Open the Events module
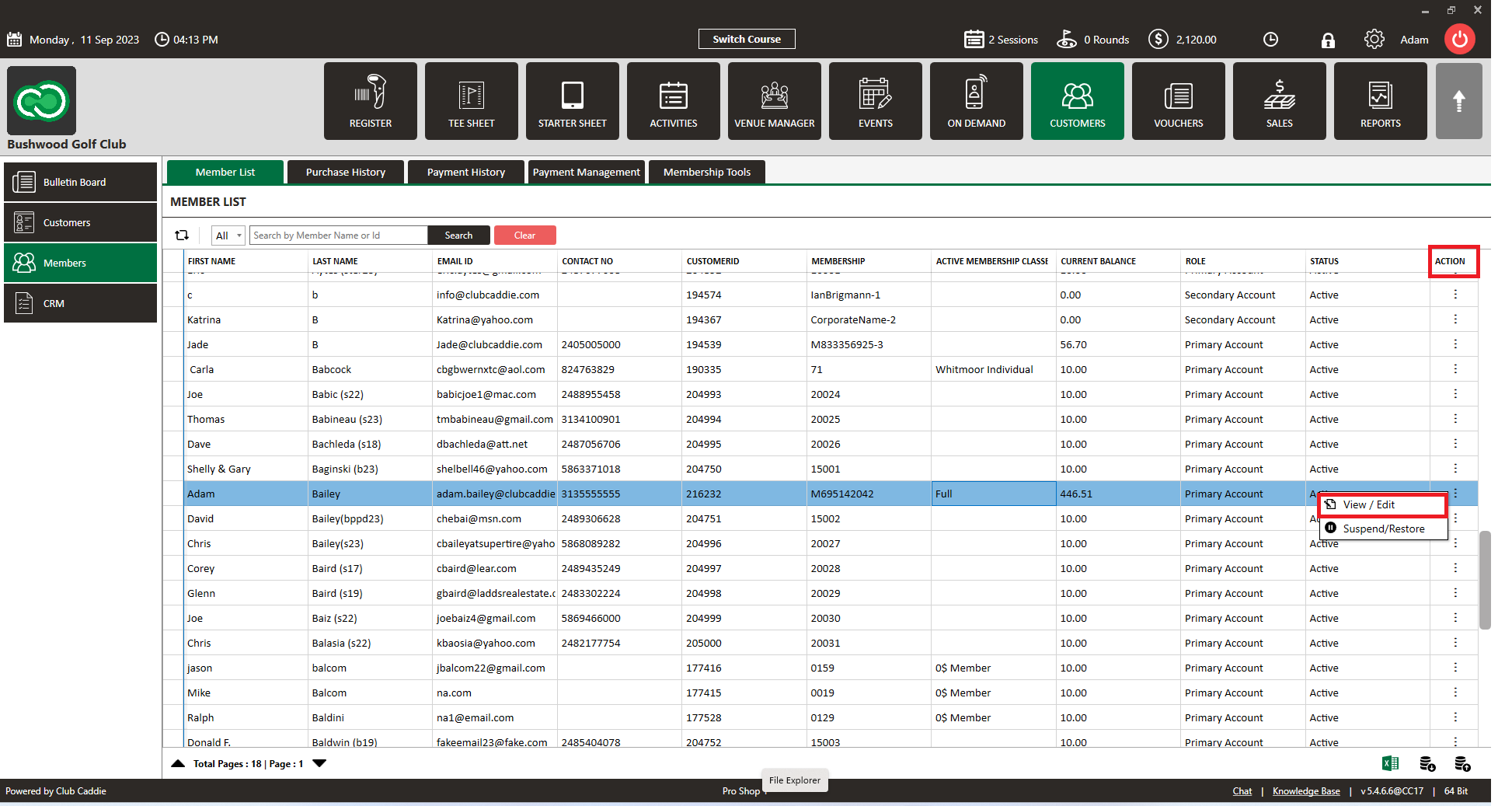Image resolution: width=1512 pixels, height=806 pixels. click(x=875, y=101)
